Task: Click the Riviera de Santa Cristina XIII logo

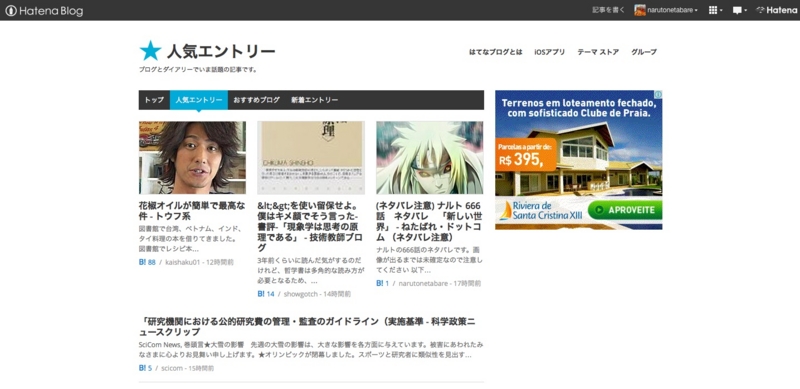Action: (540, 210)
